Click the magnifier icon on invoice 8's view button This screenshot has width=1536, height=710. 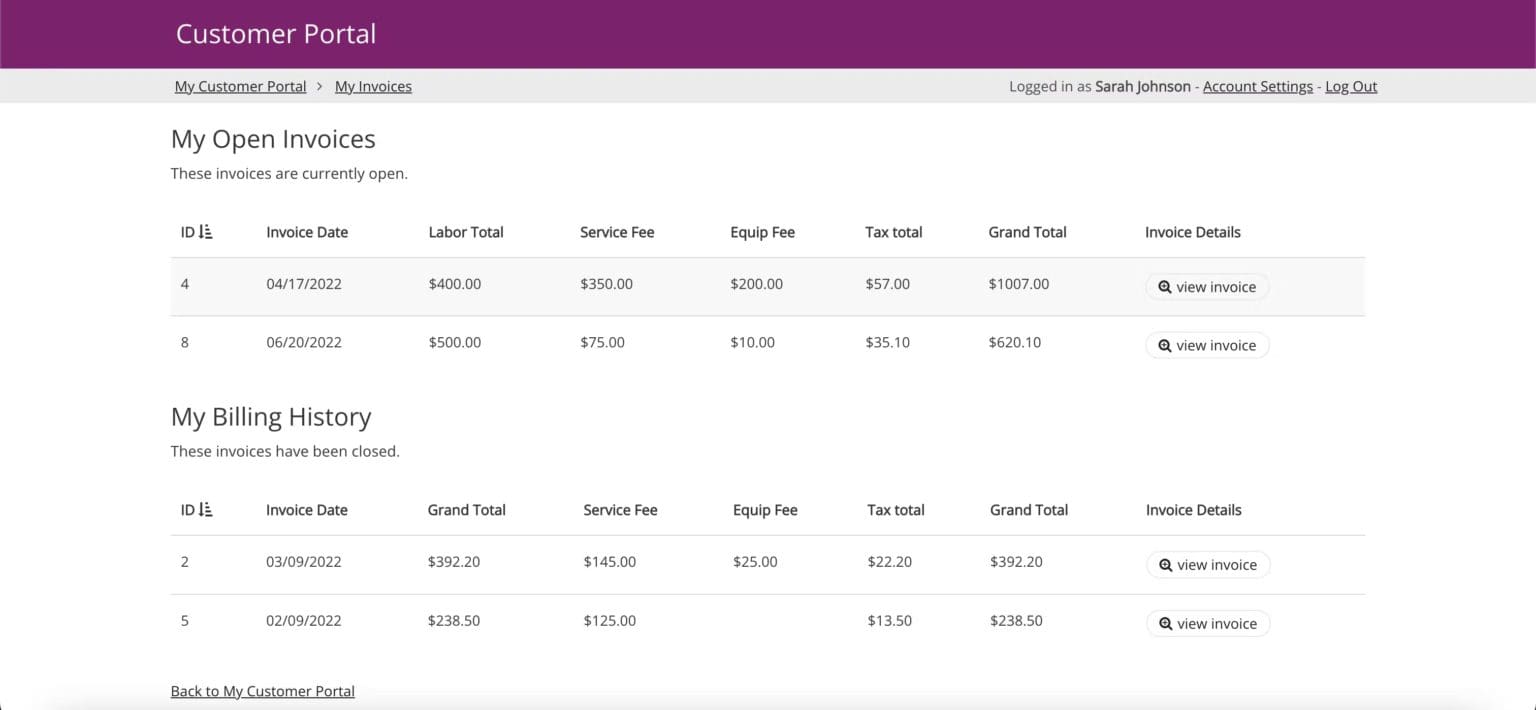tap(1165, 345)
